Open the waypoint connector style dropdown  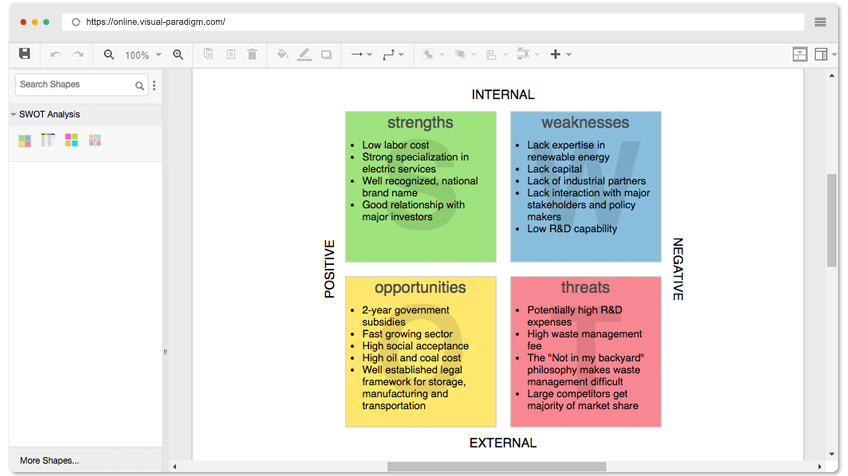393,55
